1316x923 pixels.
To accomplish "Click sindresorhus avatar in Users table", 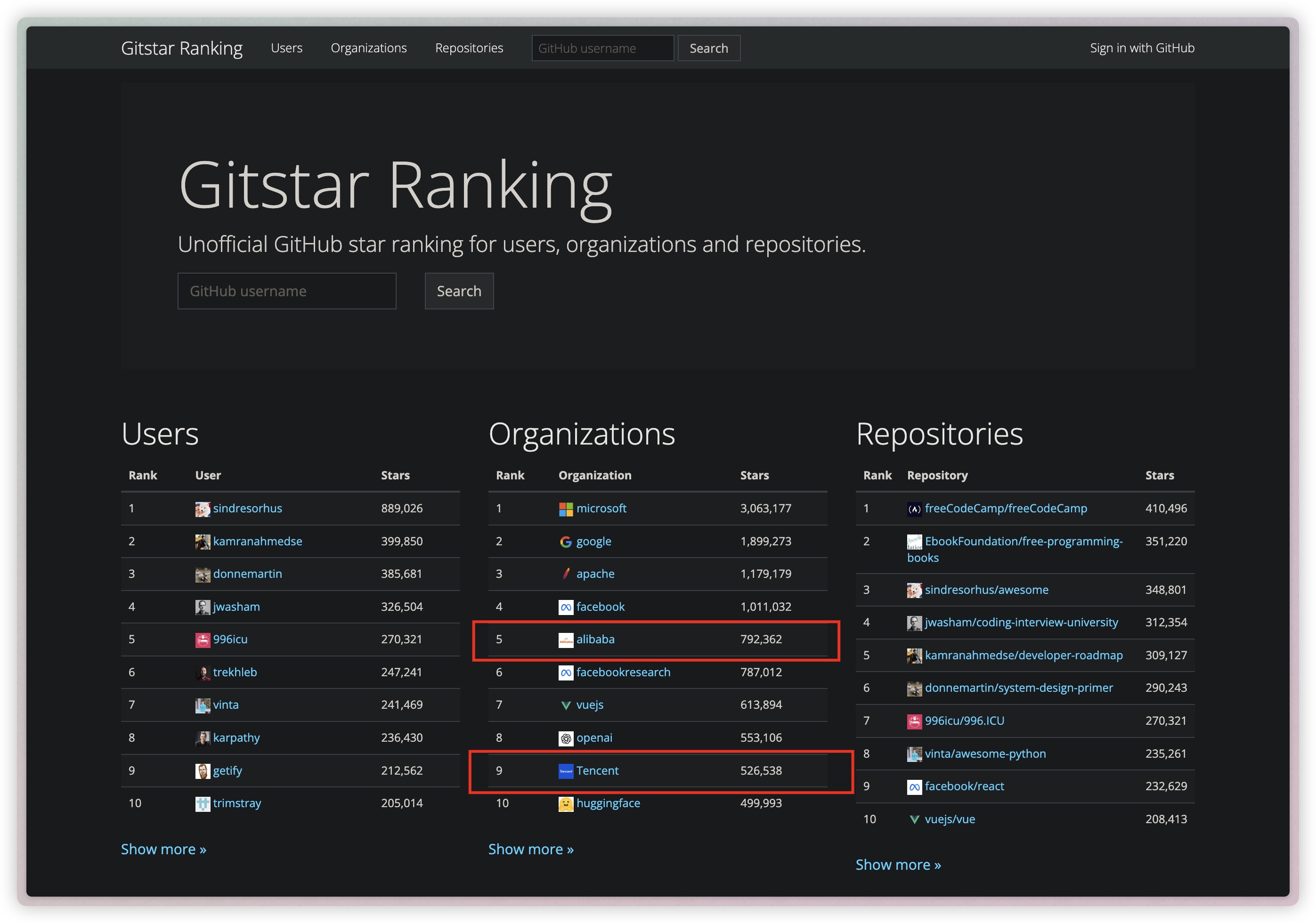I will pos(203,509).
